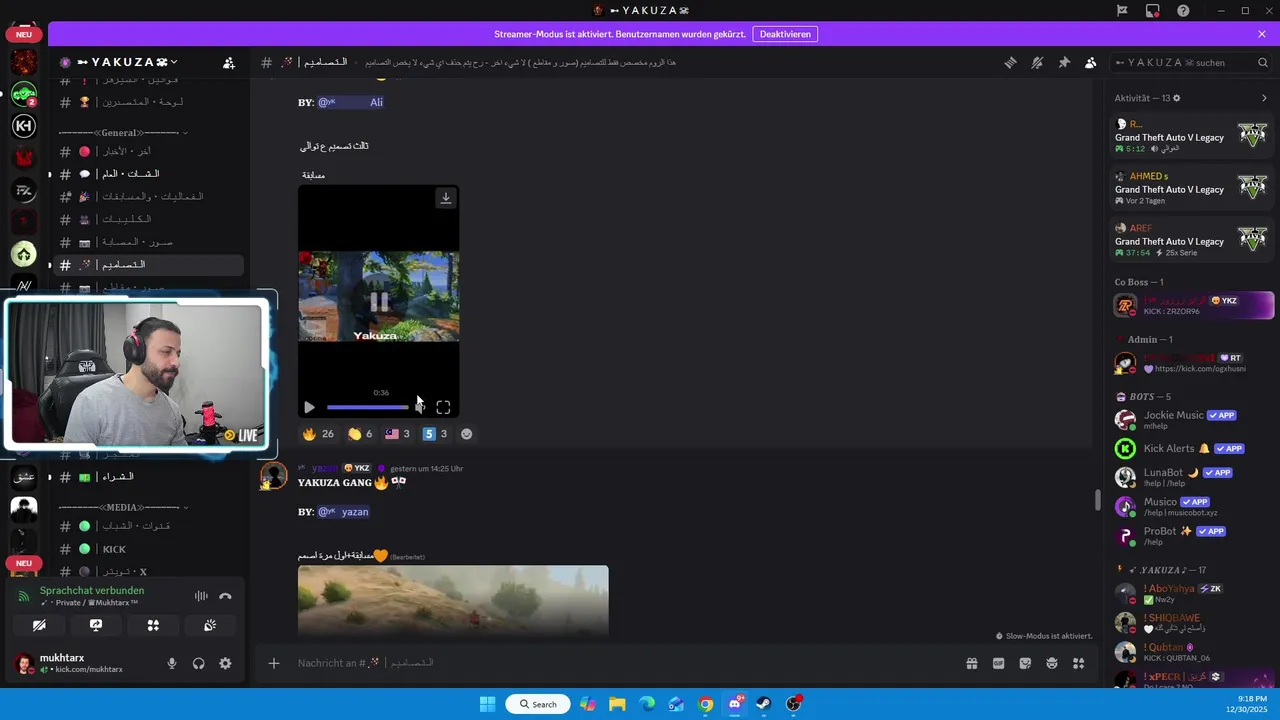Open Kick Alerts bot profile
The image size is (1280, 720).
(1192, 449)
